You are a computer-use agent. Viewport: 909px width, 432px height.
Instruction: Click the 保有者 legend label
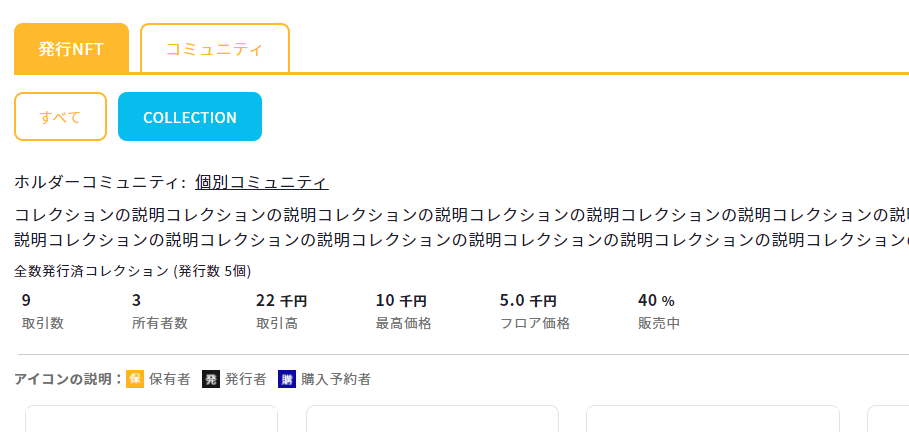point(169,379)
